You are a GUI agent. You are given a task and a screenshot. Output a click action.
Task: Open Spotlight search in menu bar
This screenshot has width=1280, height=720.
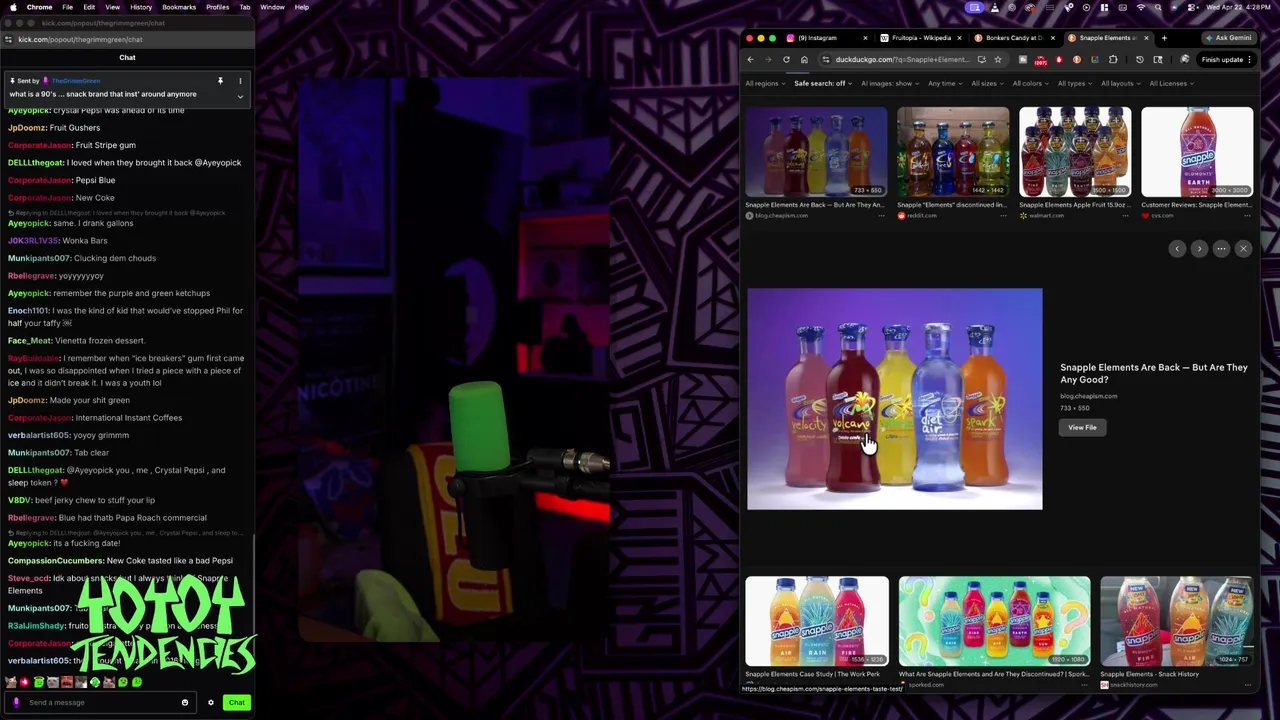click(1159, 7)
